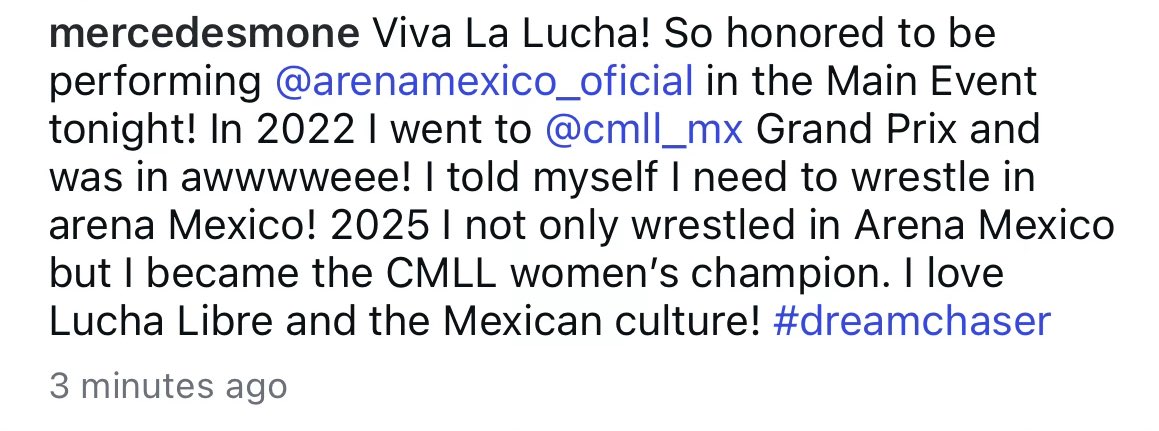Click the word "performing"

(154, 81)
